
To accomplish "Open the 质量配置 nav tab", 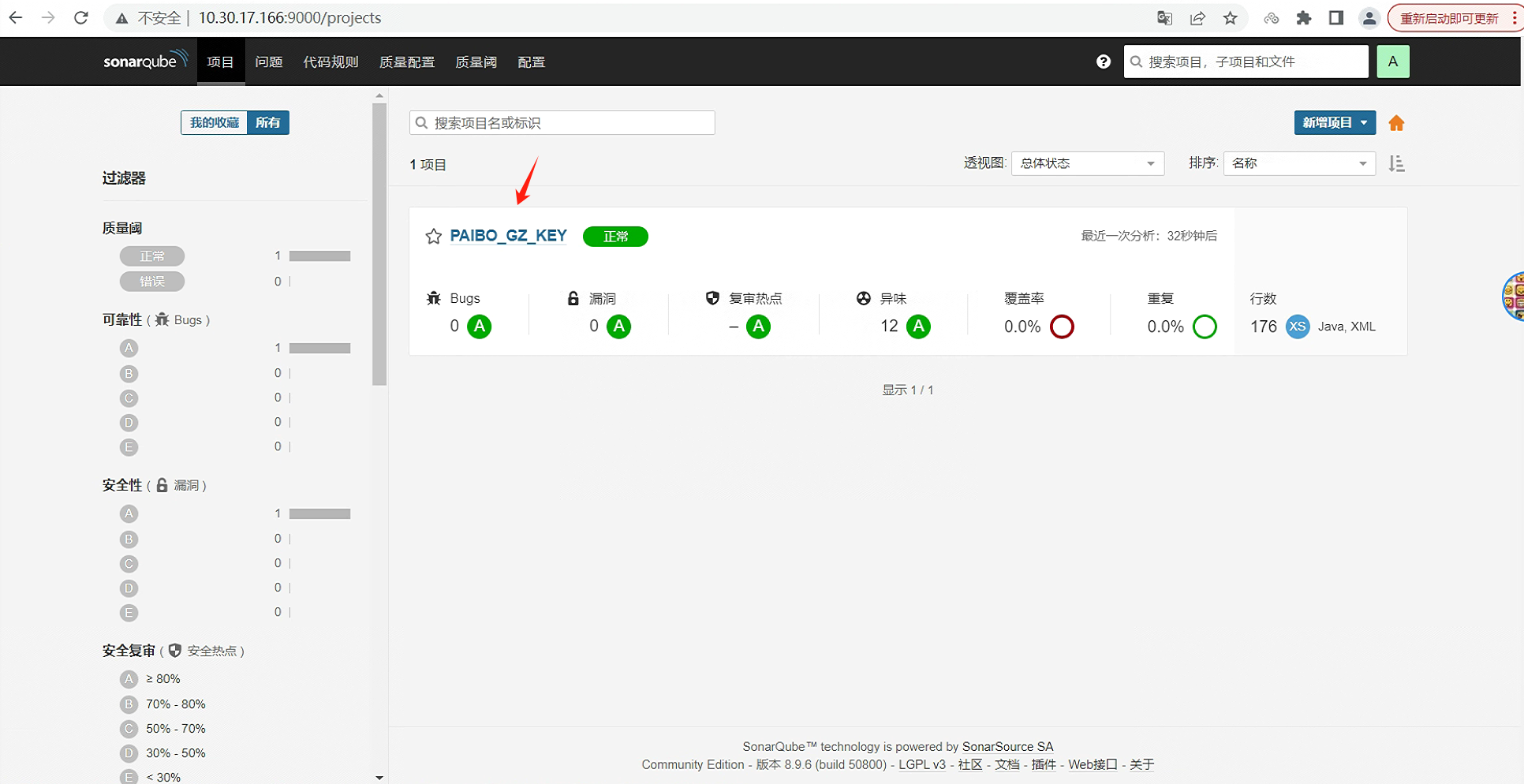I will pyautogui.click(x=407, y=62).
